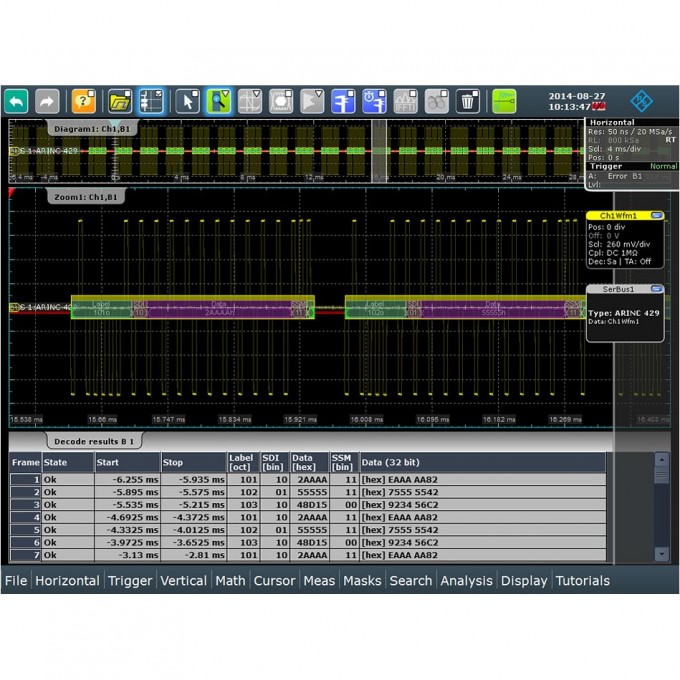Screen dimensions: 680x680
Task: Open the Tutorials menu
Action: pyautogui.click(x=582, y=581)
